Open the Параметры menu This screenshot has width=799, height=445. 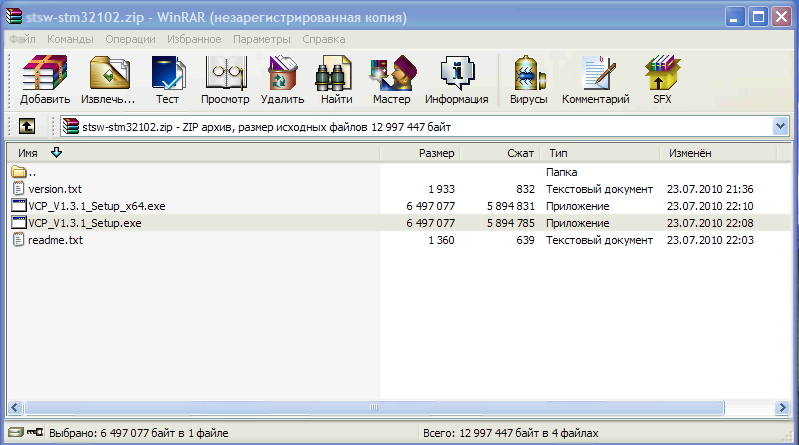(x=262, y=39)
